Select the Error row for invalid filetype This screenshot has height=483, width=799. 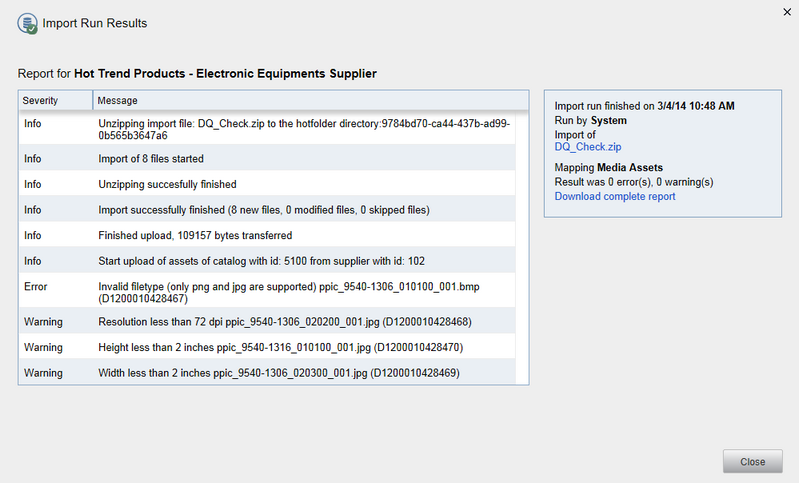coord(267,292)
